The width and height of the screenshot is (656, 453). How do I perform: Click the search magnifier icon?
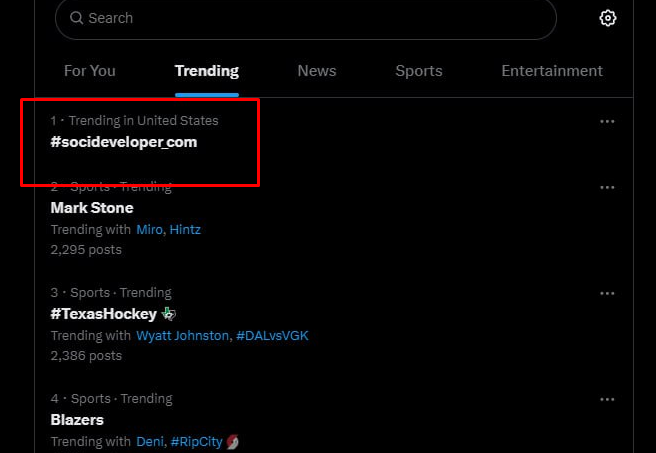point(76,18)
